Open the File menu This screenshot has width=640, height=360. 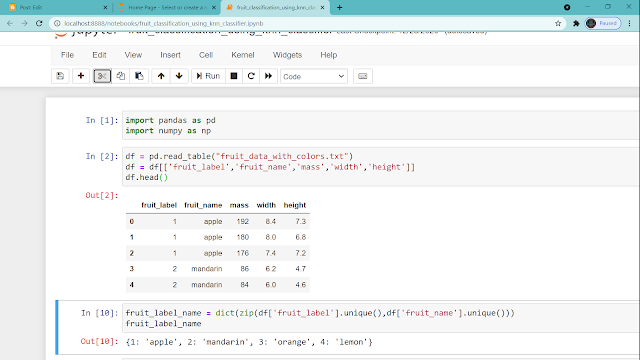tap(67, 55)
